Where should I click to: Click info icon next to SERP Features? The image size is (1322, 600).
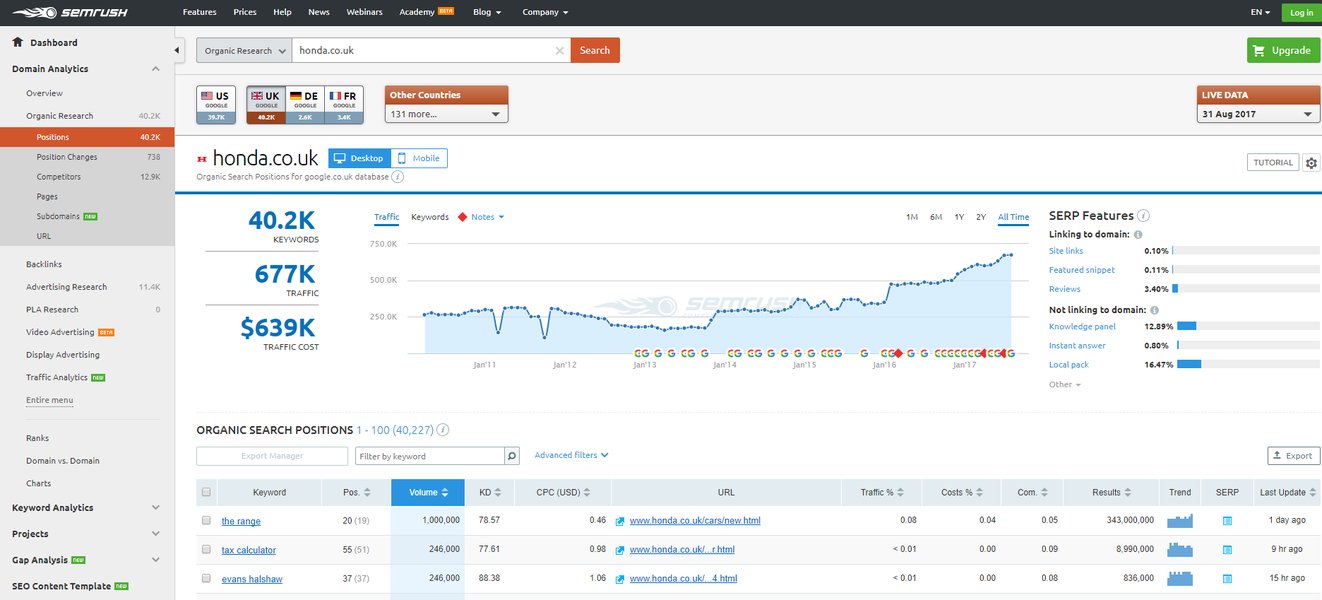(1143, 216)
